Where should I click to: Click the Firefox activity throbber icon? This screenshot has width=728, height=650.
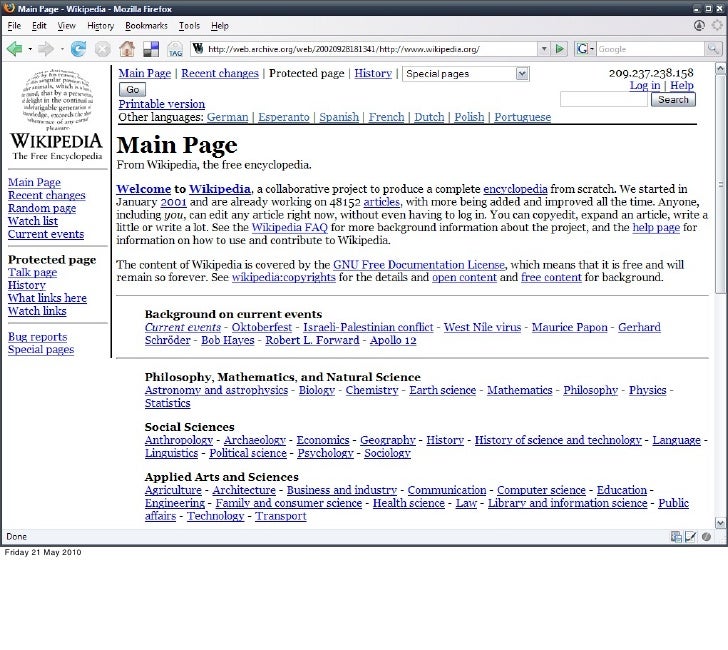(x=717, y=26)
